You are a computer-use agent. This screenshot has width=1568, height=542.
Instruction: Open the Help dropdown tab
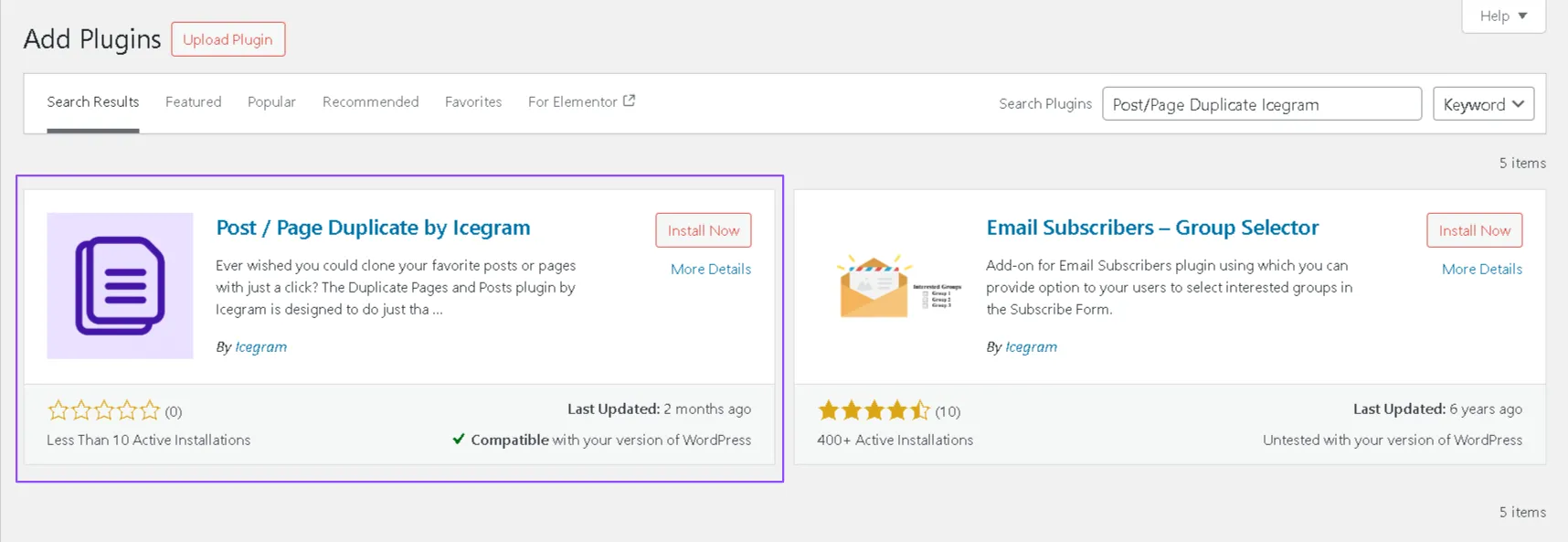click(1503, 16)
